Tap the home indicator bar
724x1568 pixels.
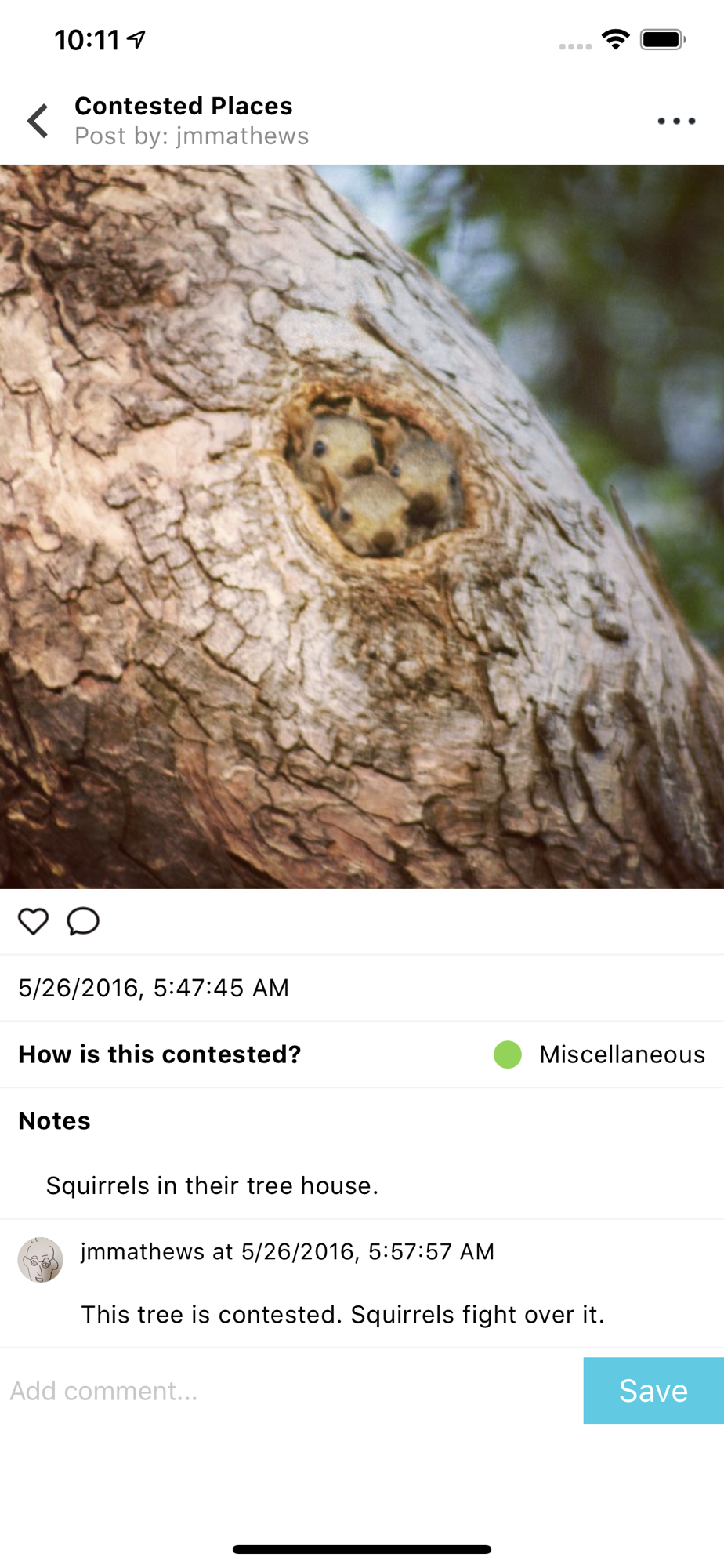pyautogui.click(x=362, y=1549)
